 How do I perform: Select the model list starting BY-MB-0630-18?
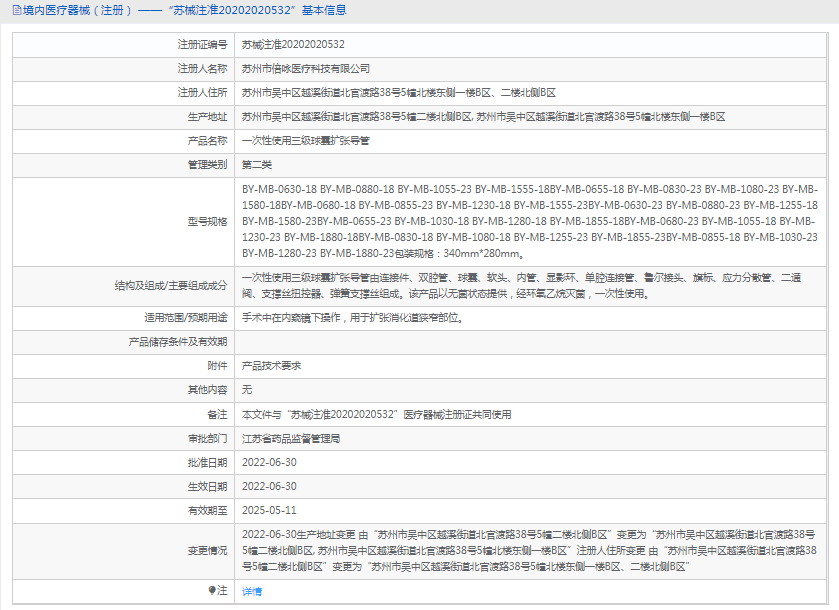530,222
